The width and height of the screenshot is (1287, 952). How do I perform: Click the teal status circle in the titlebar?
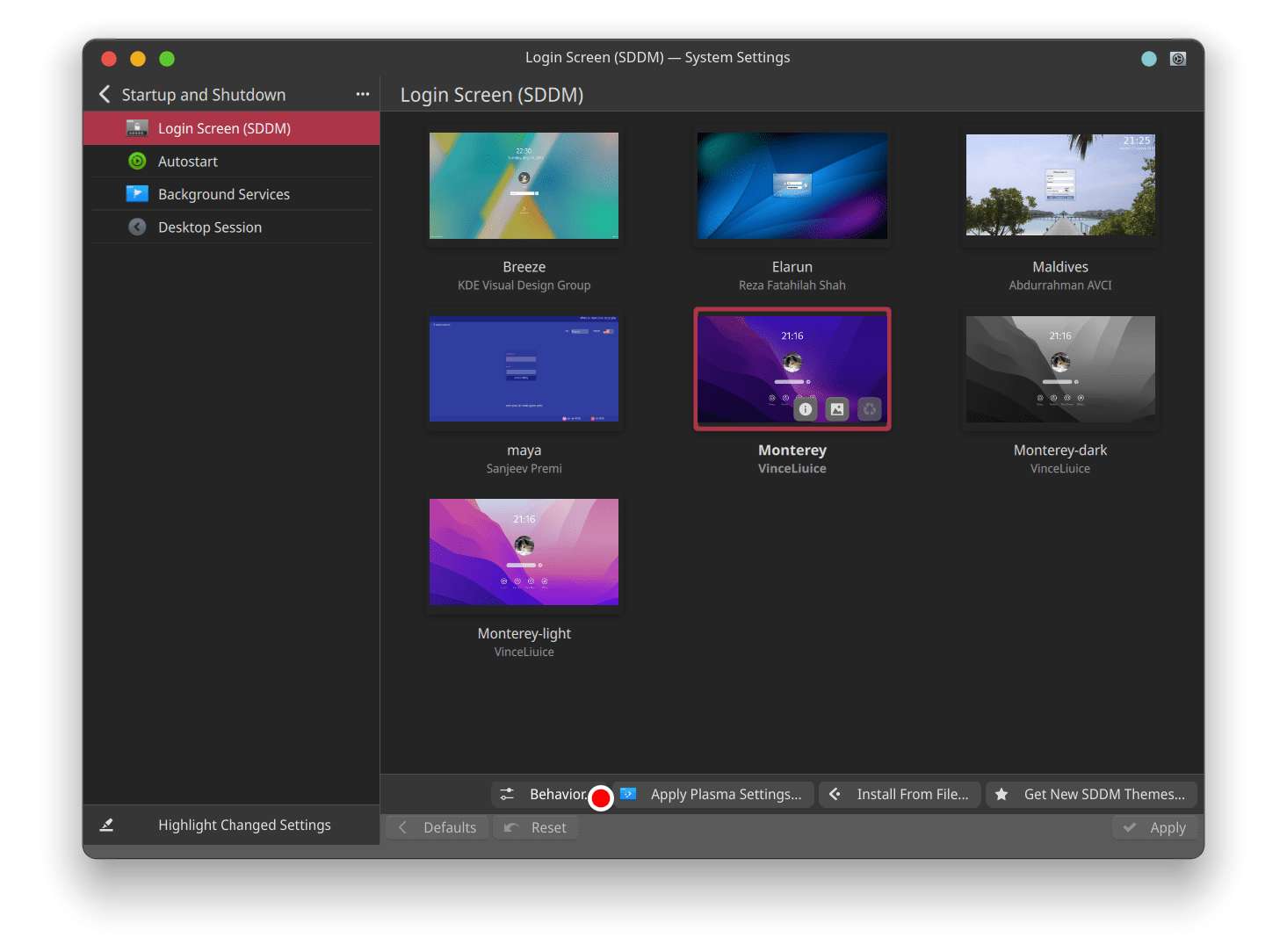pos(1148,58)
